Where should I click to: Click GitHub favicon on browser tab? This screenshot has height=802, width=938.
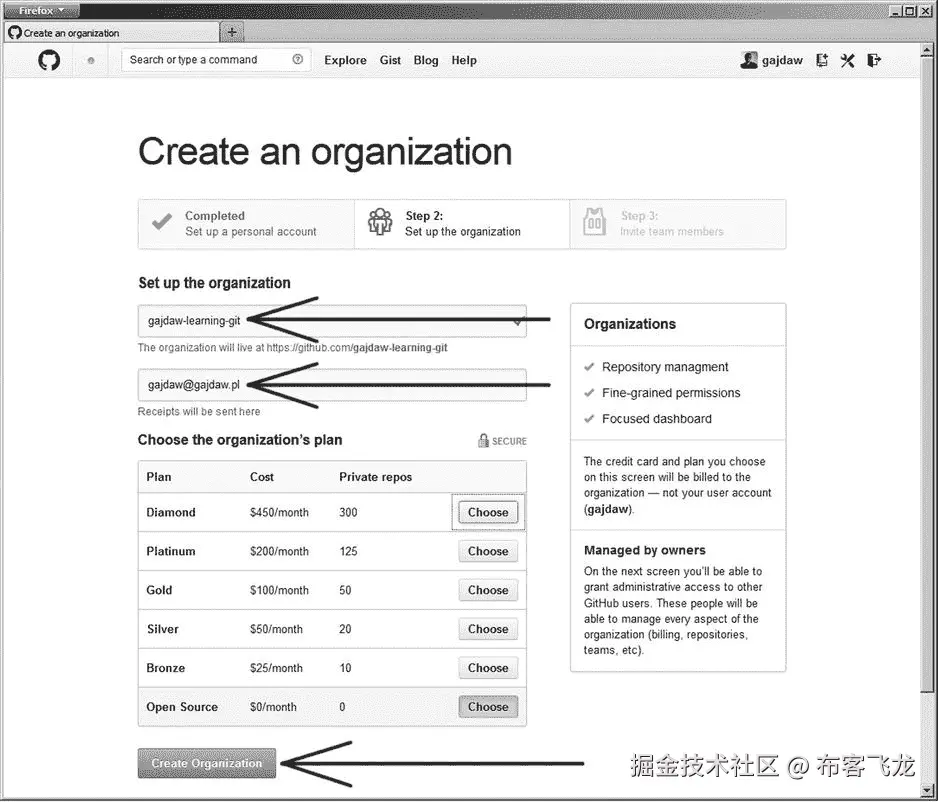[x=15, y=33]
